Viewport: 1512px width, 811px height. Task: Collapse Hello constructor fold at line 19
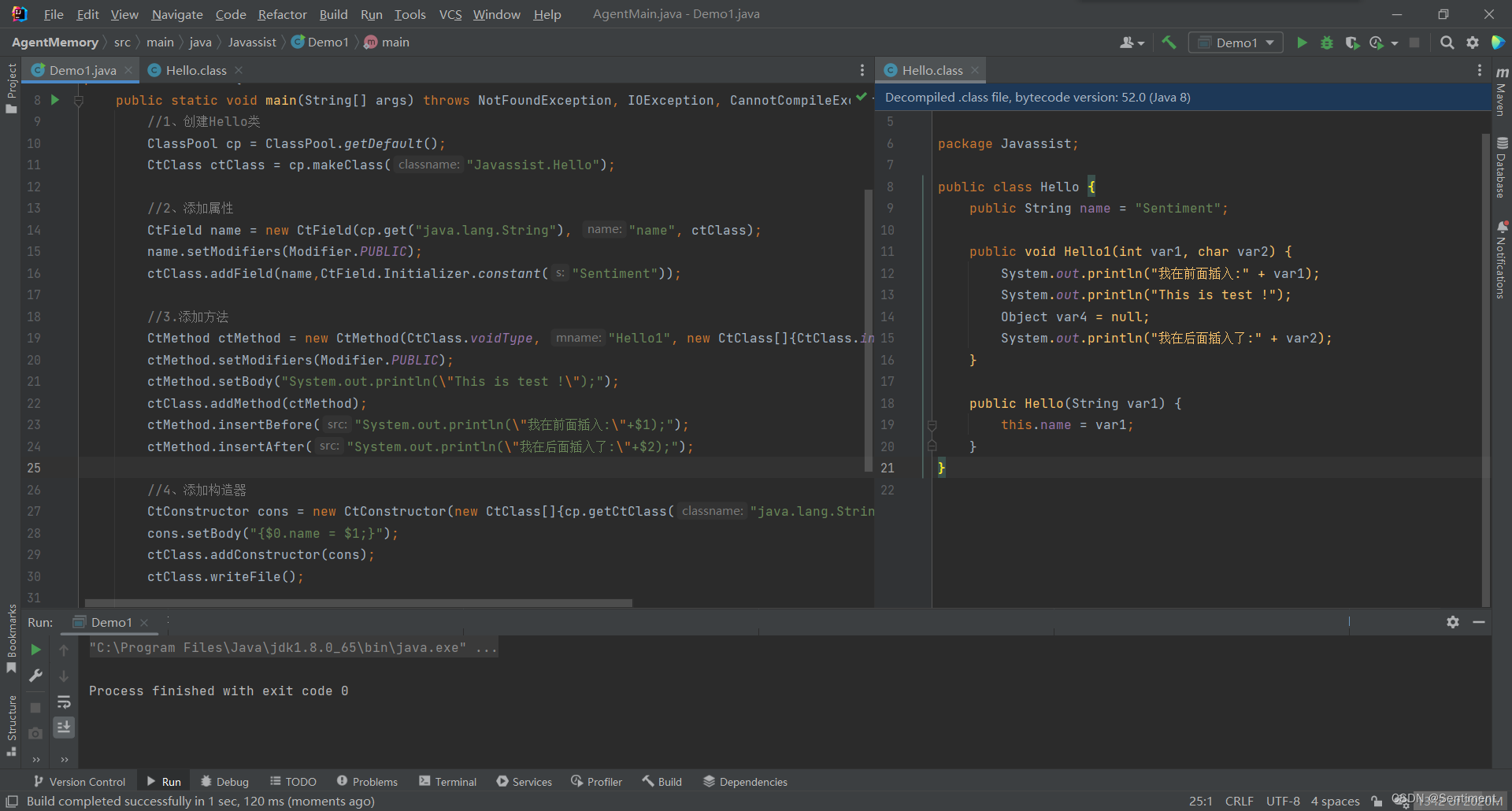[932, 425]
